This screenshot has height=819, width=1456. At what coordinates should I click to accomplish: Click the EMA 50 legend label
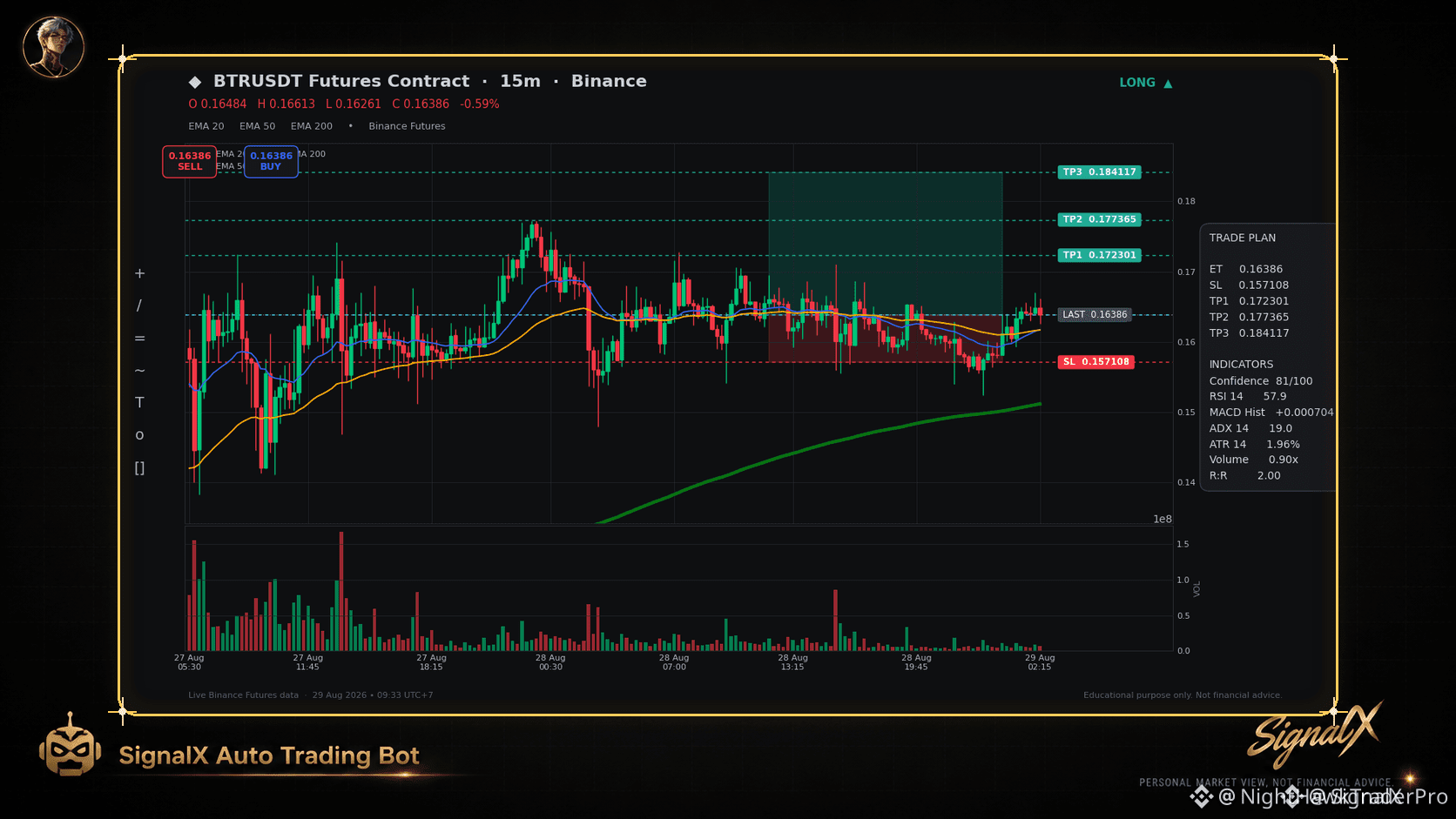(x=258, y=126)
